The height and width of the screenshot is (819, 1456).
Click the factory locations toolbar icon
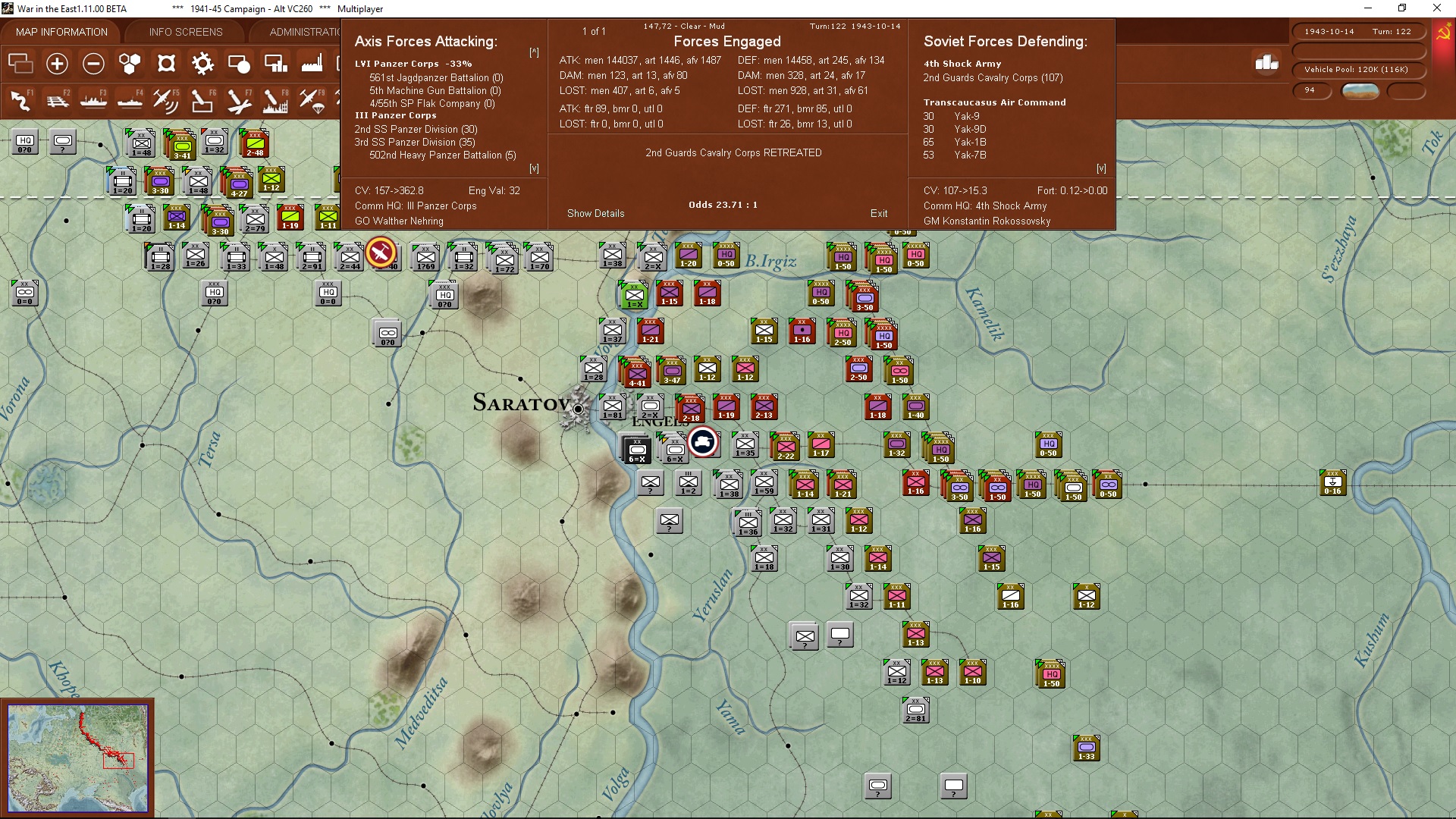pos(312,64)
